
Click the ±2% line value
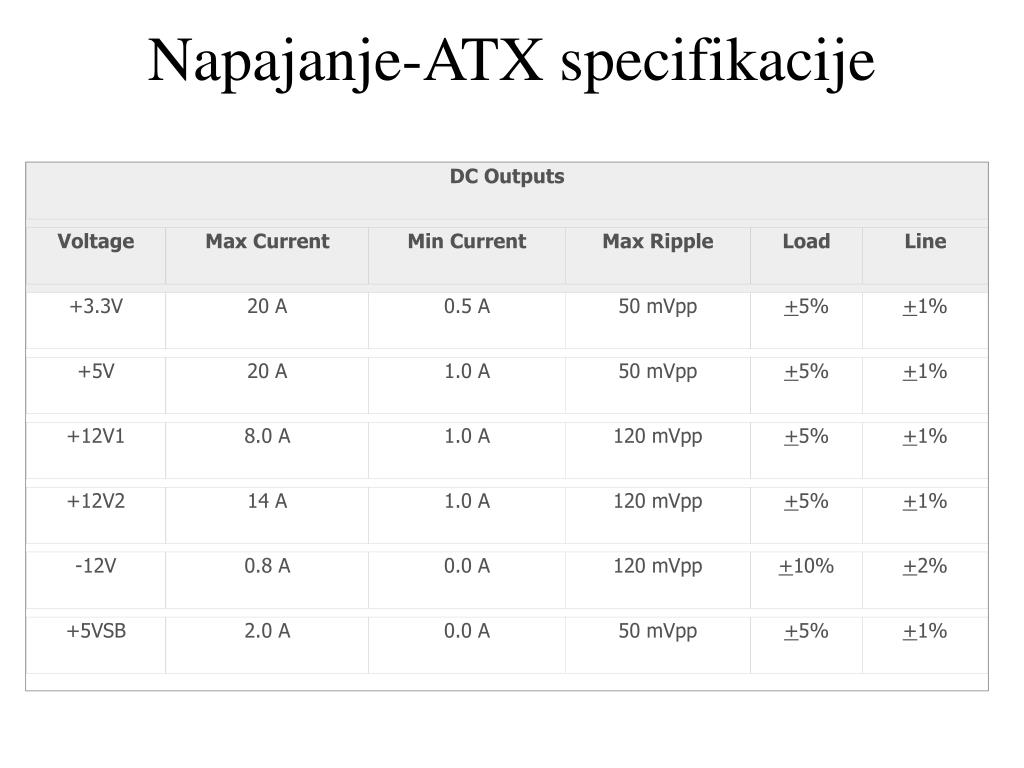point(925,566)
